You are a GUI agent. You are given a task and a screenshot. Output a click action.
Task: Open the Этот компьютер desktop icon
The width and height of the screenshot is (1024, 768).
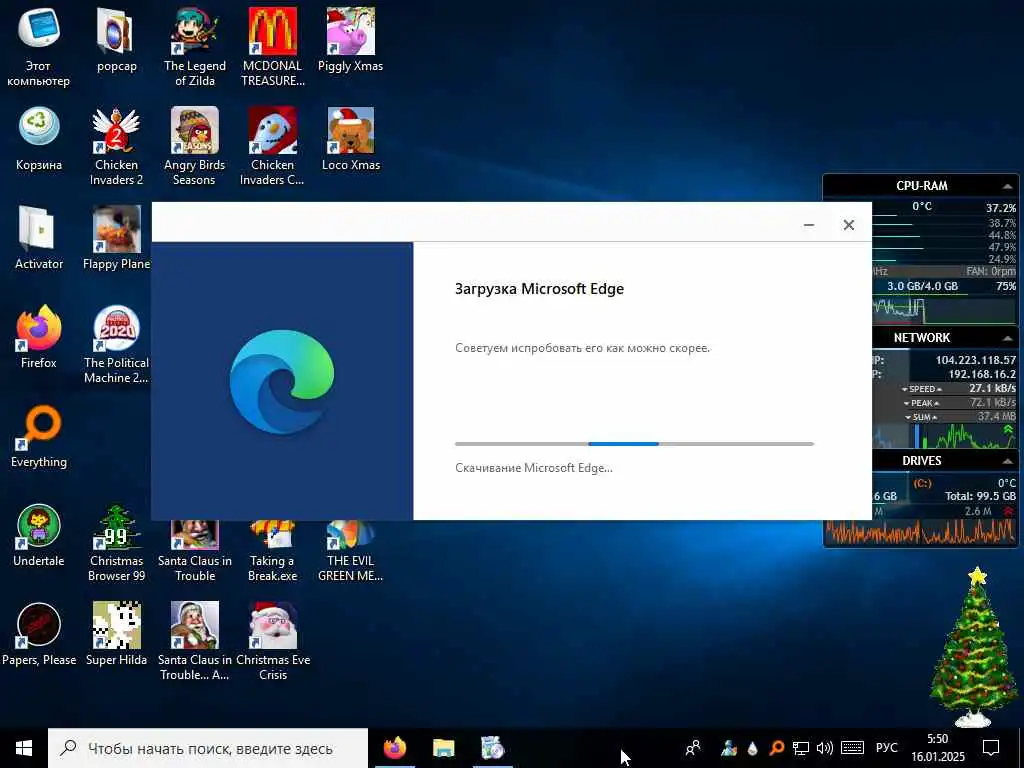[39, 46]
